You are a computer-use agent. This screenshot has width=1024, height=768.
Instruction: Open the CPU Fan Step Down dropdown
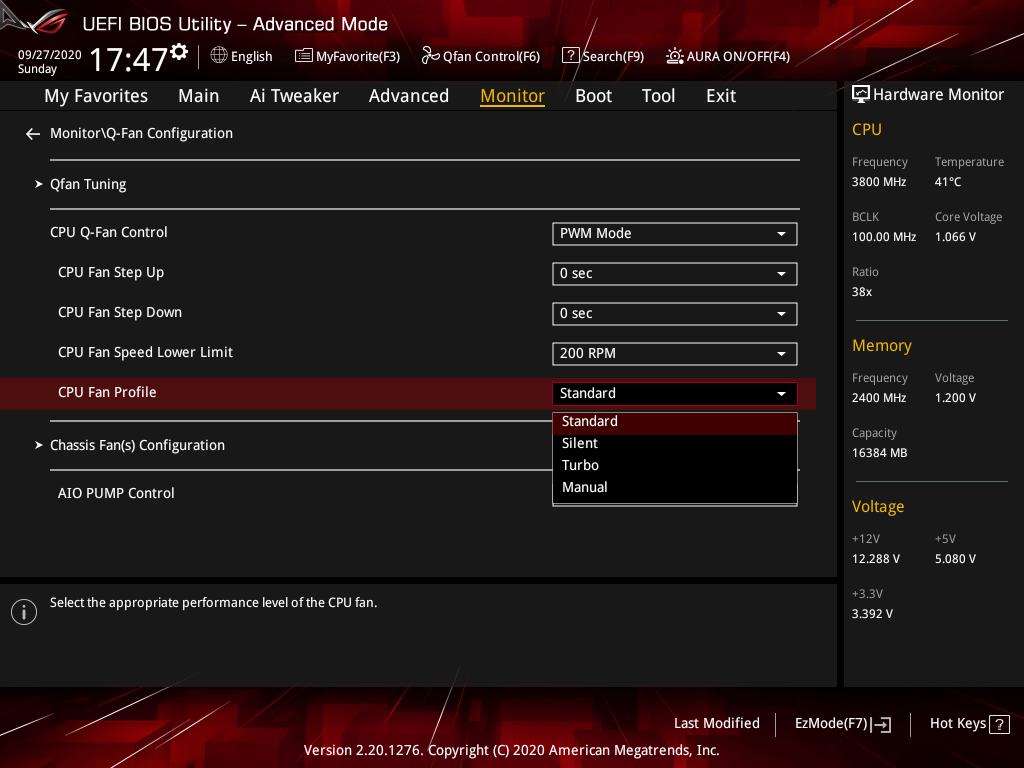tap(675, 313)
